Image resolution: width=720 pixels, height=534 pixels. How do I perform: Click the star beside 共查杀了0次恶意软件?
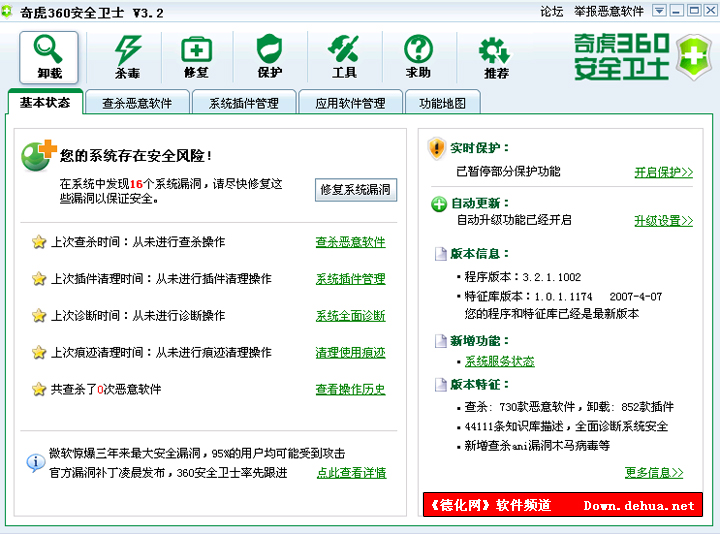(x=39, y=389)
